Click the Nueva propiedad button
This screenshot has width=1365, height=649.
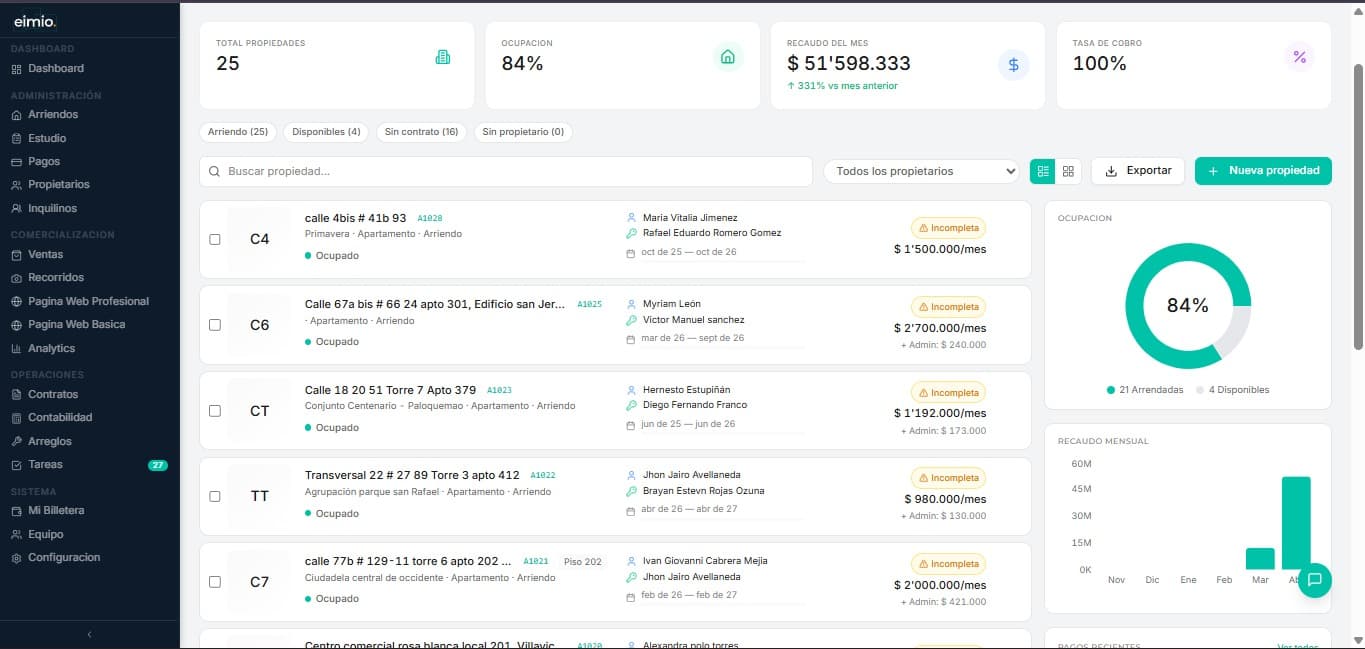(x=1262, y=170)
